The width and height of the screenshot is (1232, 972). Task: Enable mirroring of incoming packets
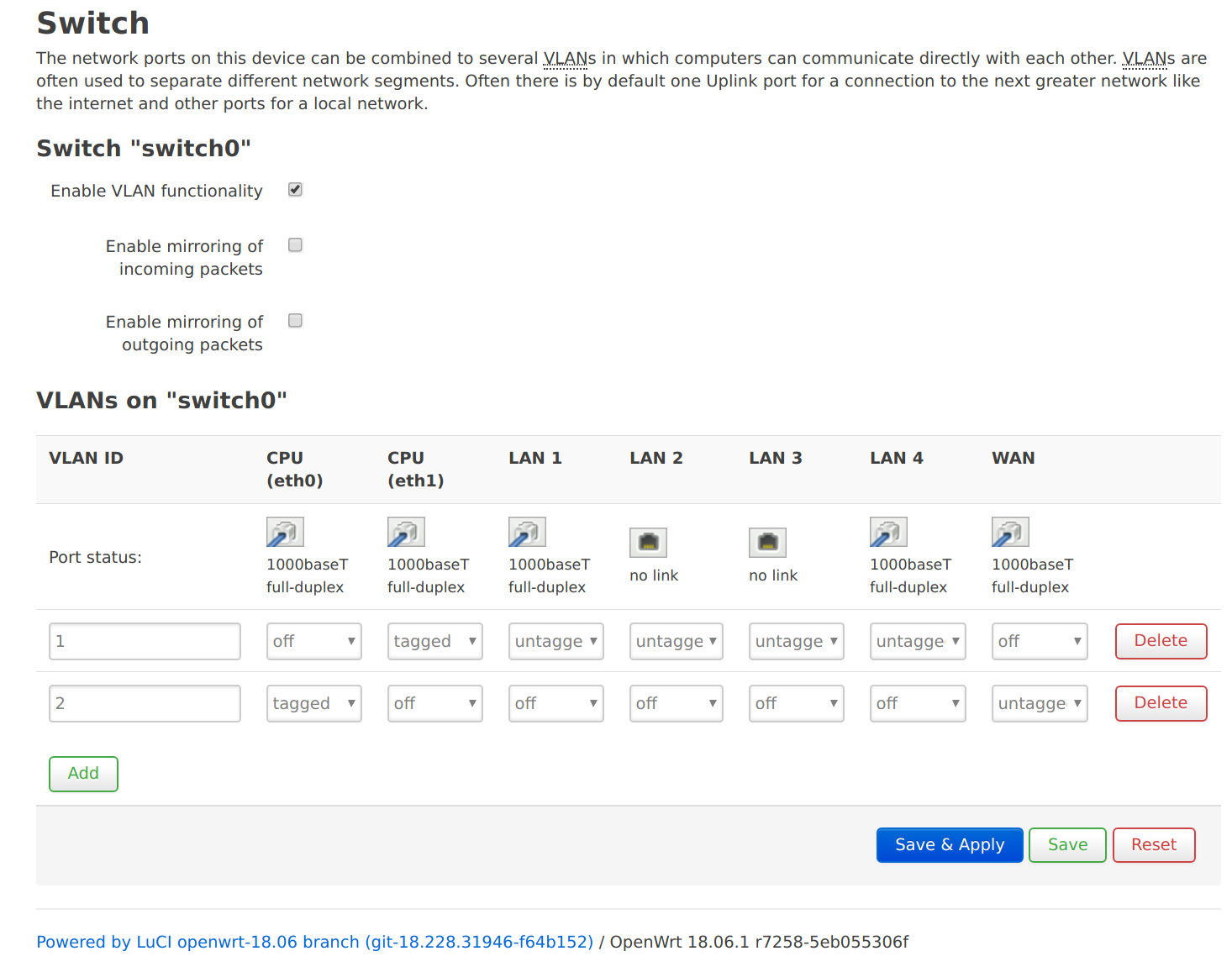(295, 245)
